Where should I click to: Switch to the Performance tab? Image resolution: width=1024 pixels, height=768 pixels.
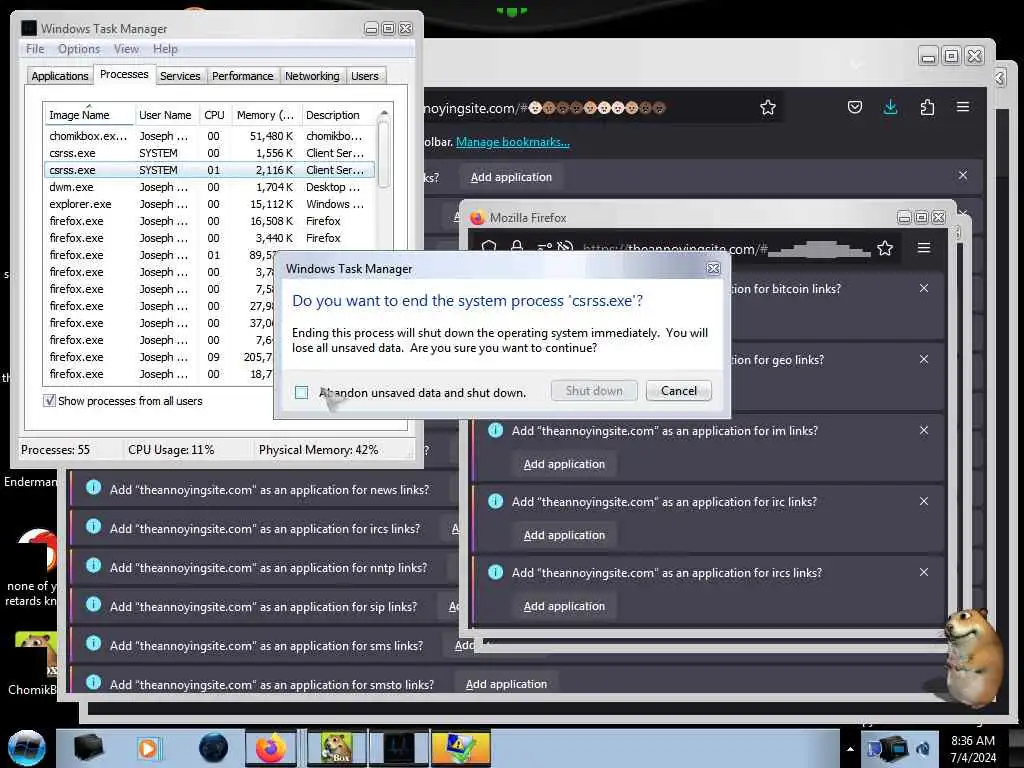(242, 76)
